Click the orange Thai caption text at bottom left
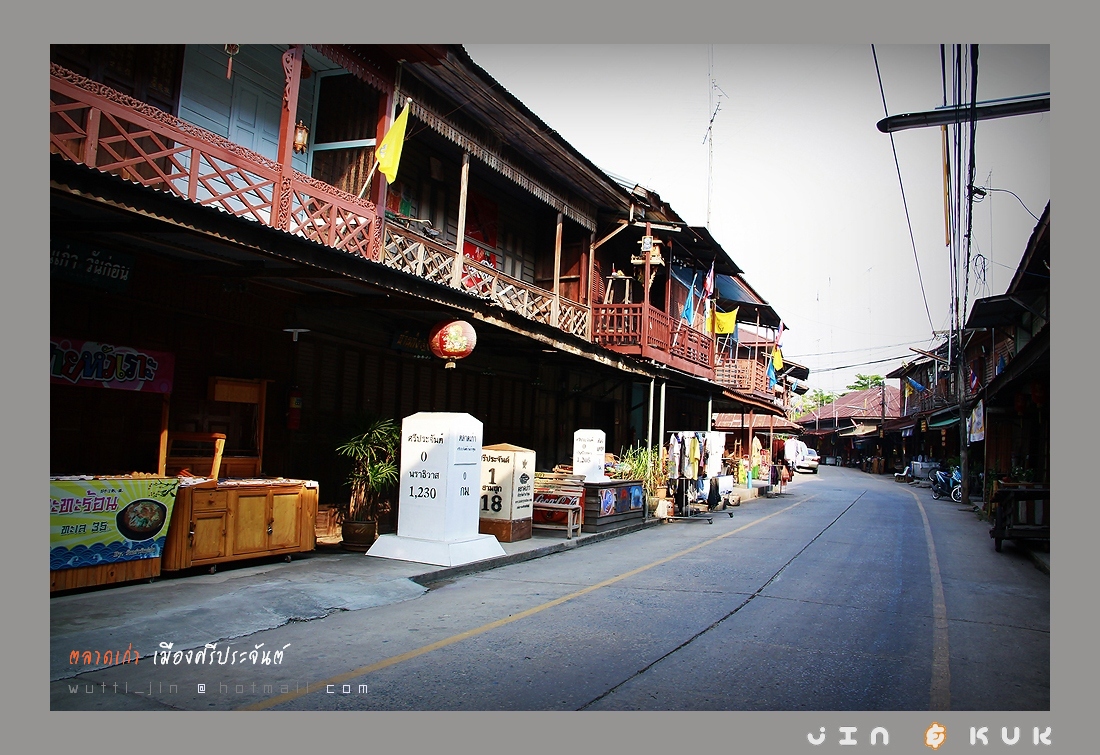 [x=105, y=657]
